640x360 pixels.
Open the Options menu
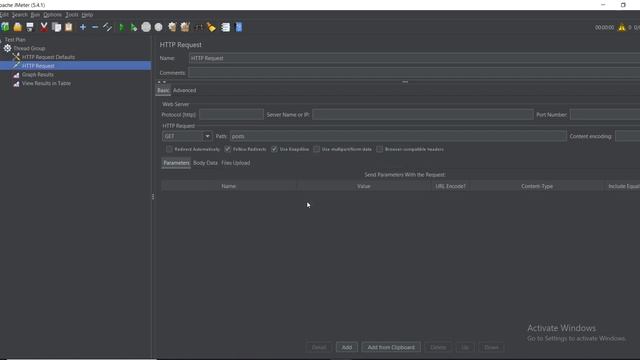(x=52, y=15)
